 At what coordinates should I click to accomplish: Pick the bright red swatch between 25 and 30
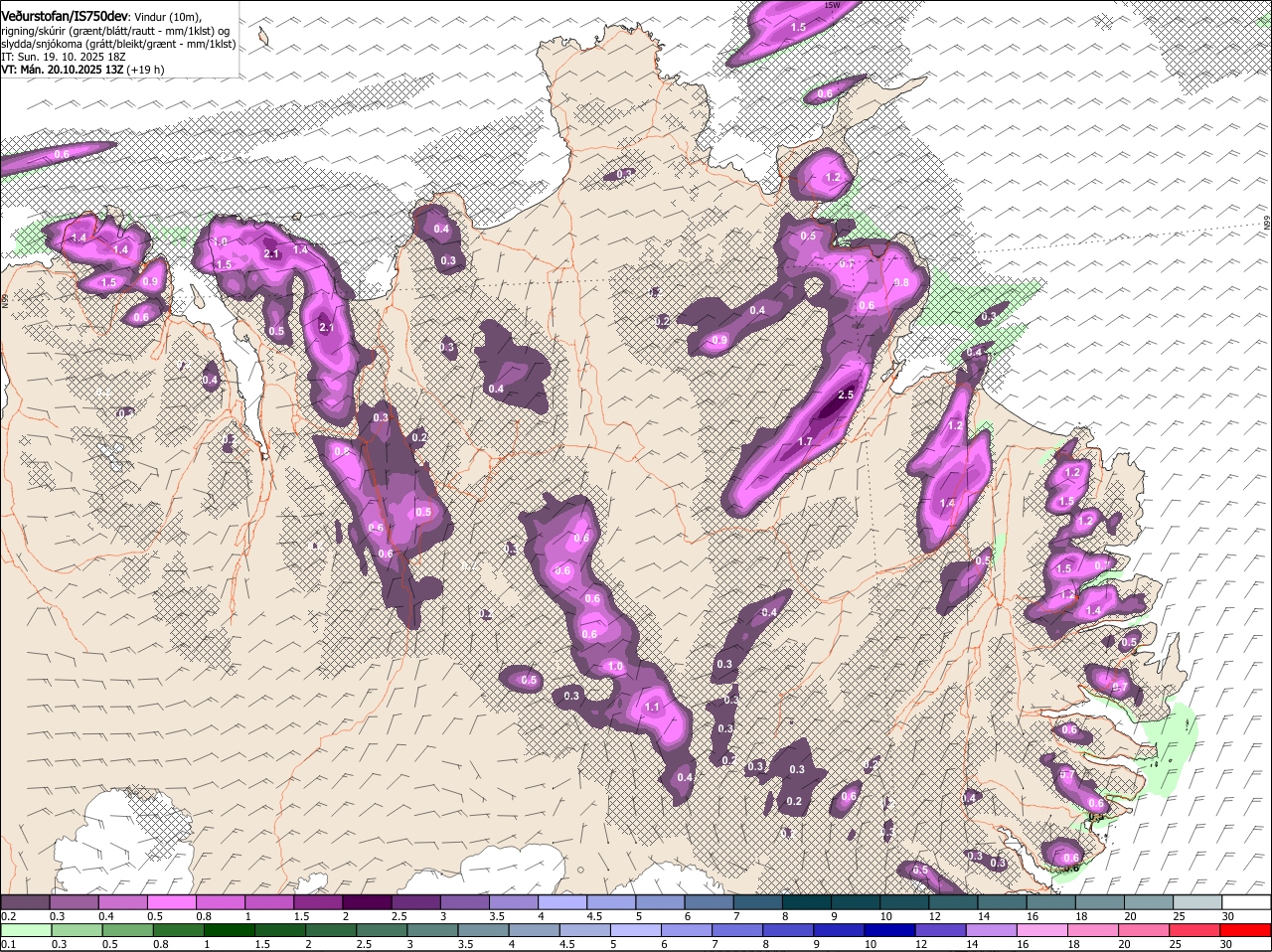click(x=1195, y=930)
